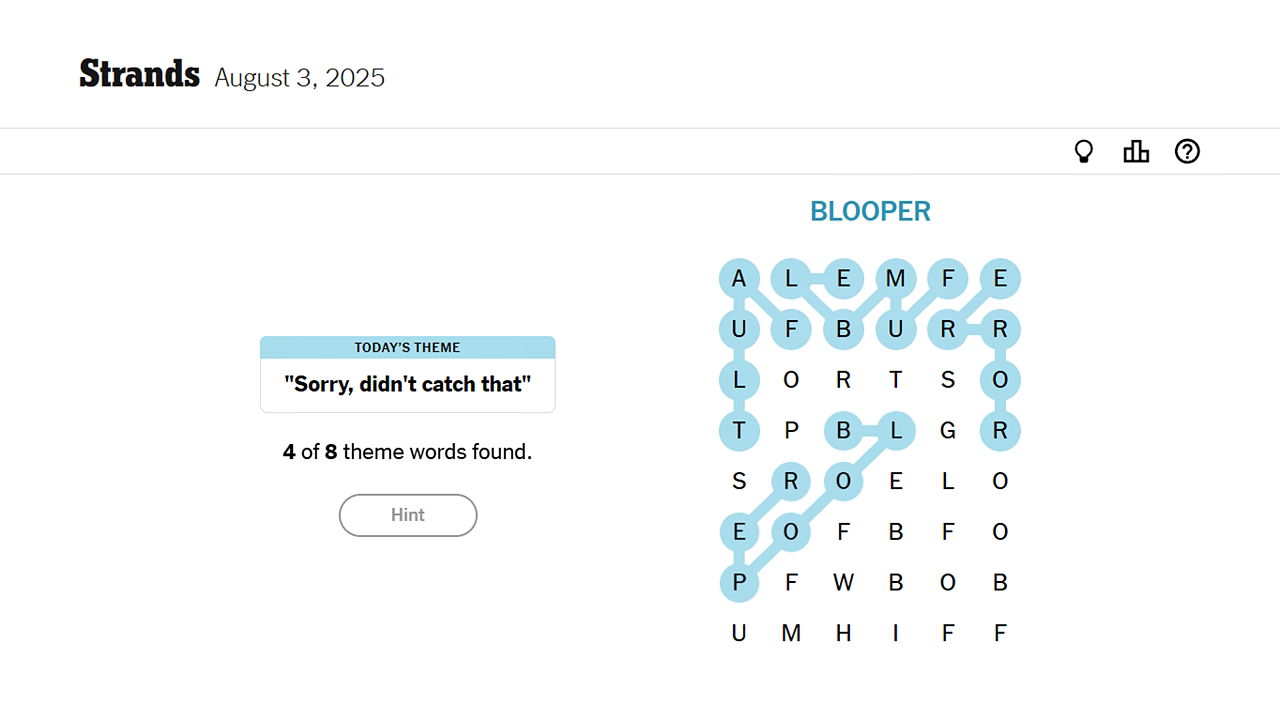Click the letter G in the grid
The height and width of the screenshot is (720, 1280).
point(948,430)
